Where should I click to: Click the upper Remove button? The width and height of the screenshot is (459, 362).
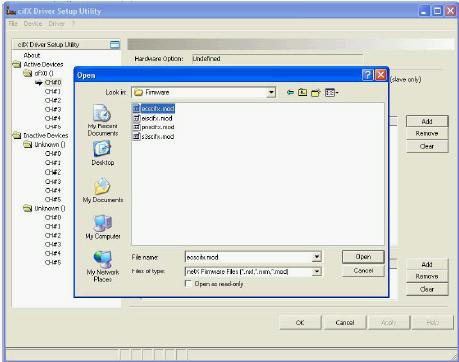[x=427, y=133]
